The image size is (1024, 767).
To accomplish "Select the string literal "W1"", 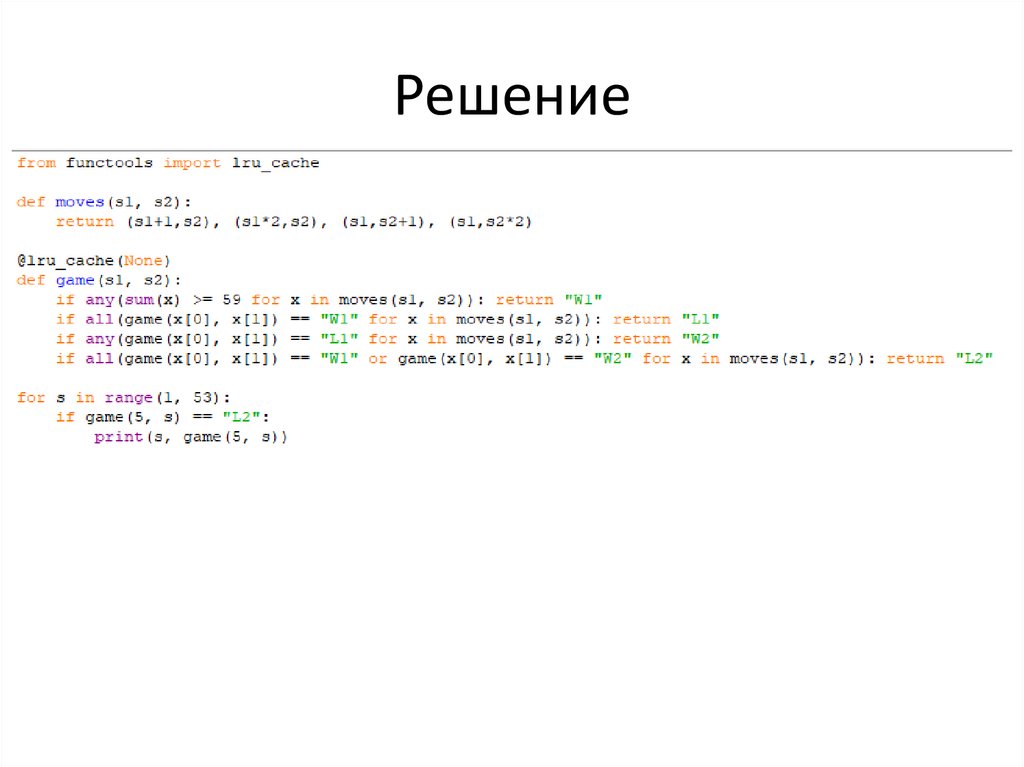I will coord(584,299).
